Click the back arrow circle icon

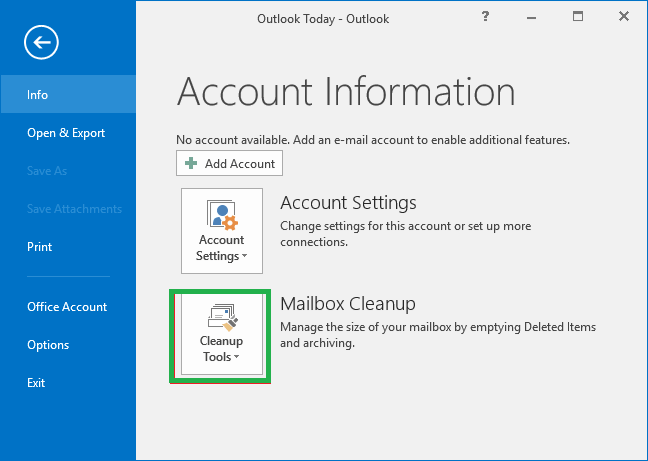pos(41,42)
